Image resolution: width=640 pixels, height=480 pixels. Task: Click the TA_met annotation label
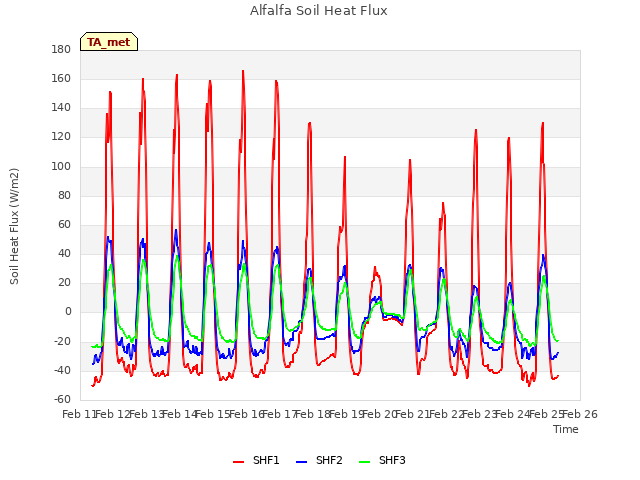point(109,42)
